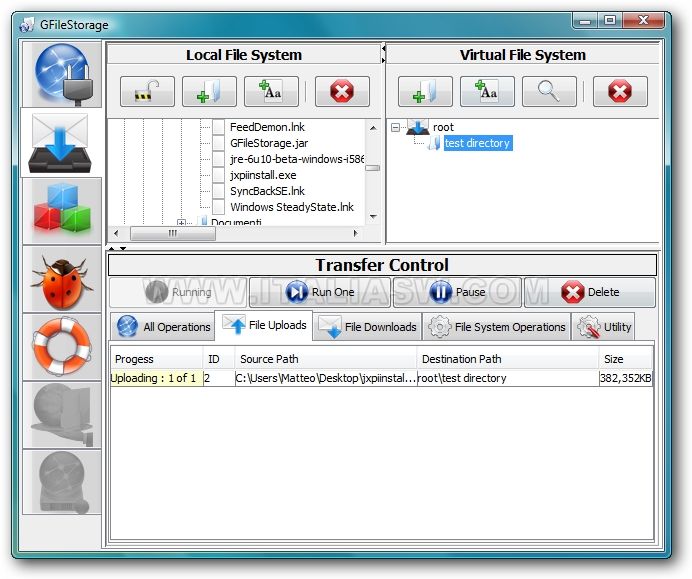
Task: Click source path cell 'C:\Users\Matteo\Desktop'
Action: tap(326, 378)
